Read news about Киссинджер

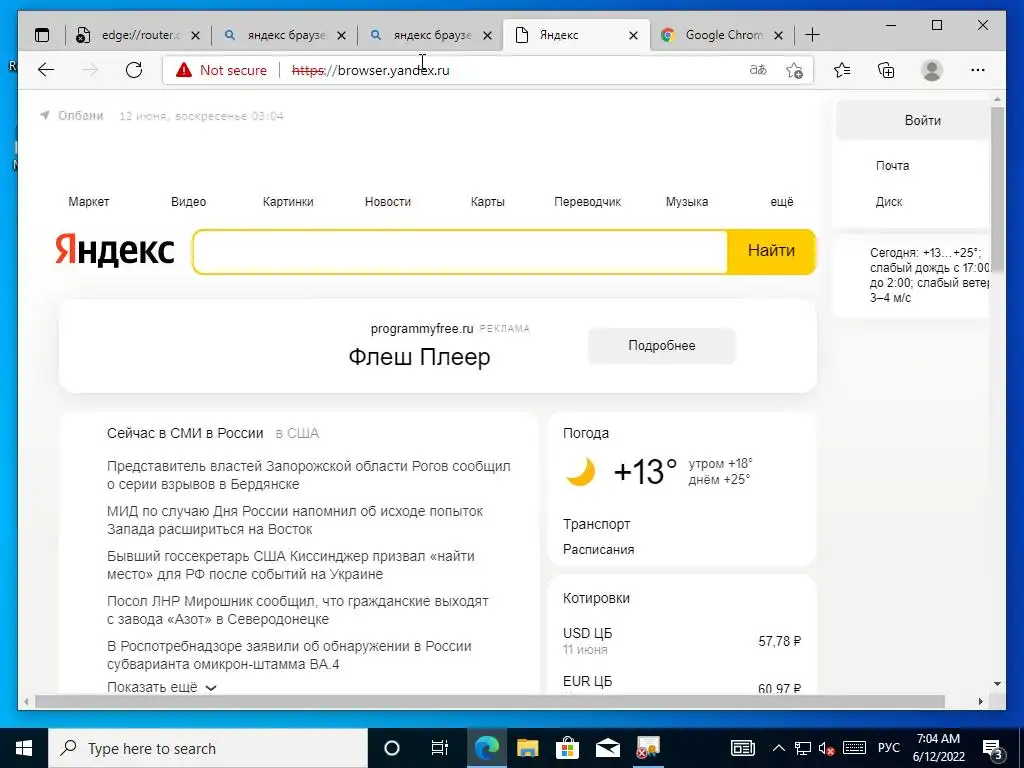point(291,566)
